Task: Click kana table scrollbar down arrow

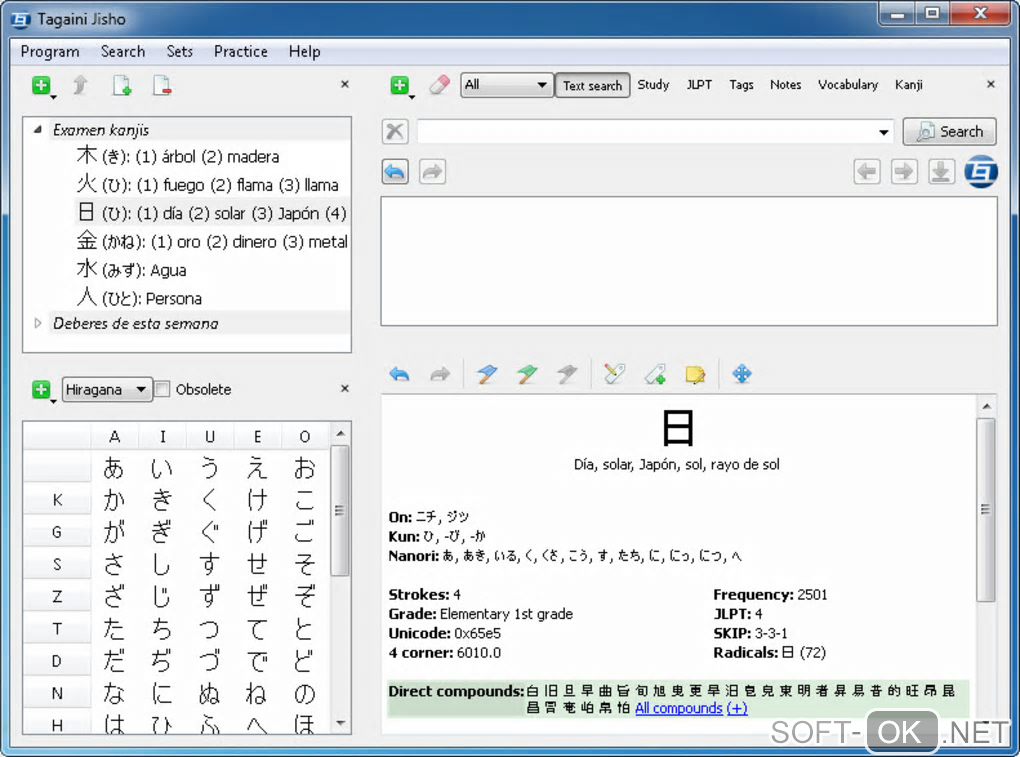Action: coord(341,723)
